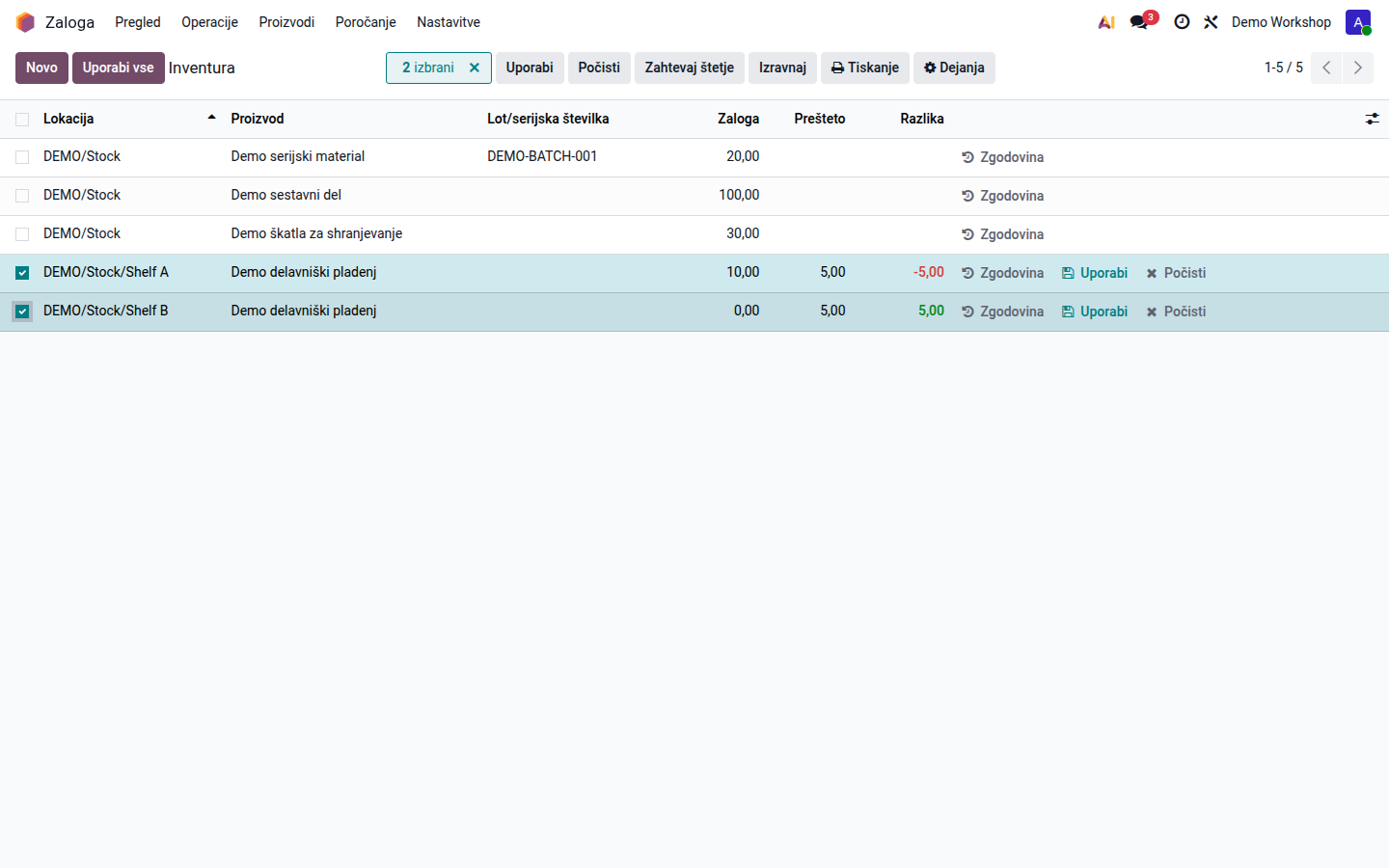Screen dimensions: 1389x868
Task: Click Počisti in the Shelf B row
Action: coord(1176,312)
